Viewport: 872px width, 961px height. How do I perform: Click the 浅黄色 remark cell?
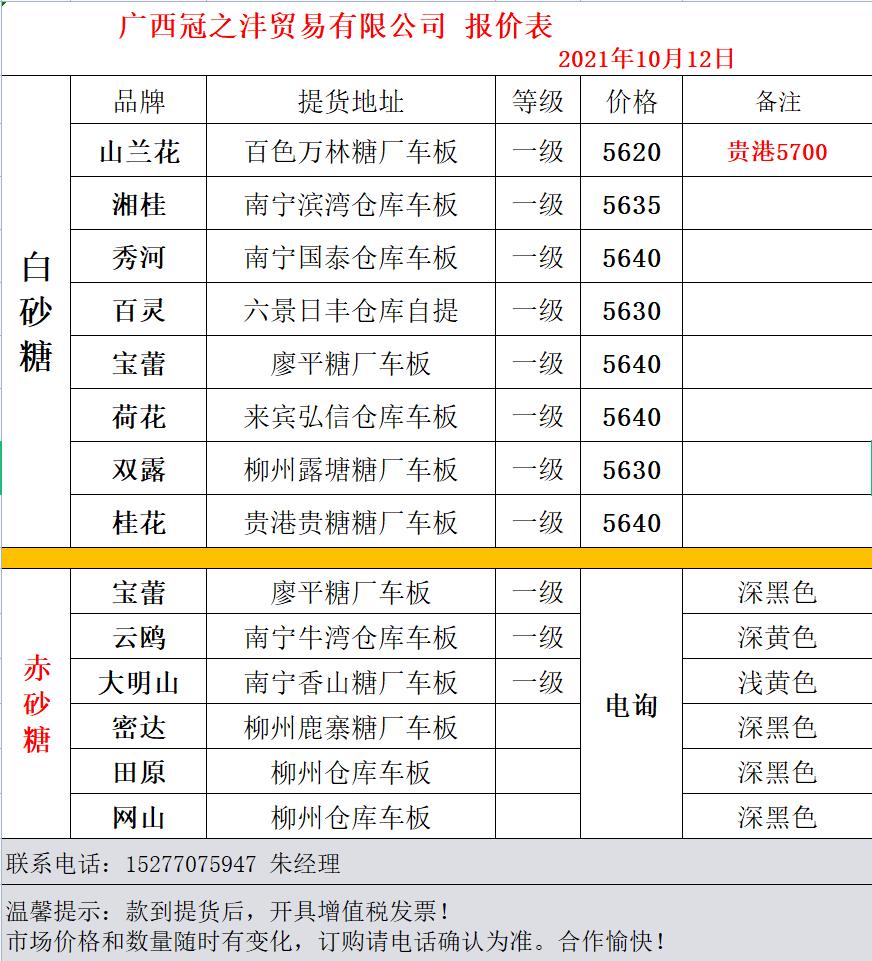point(777,683)
